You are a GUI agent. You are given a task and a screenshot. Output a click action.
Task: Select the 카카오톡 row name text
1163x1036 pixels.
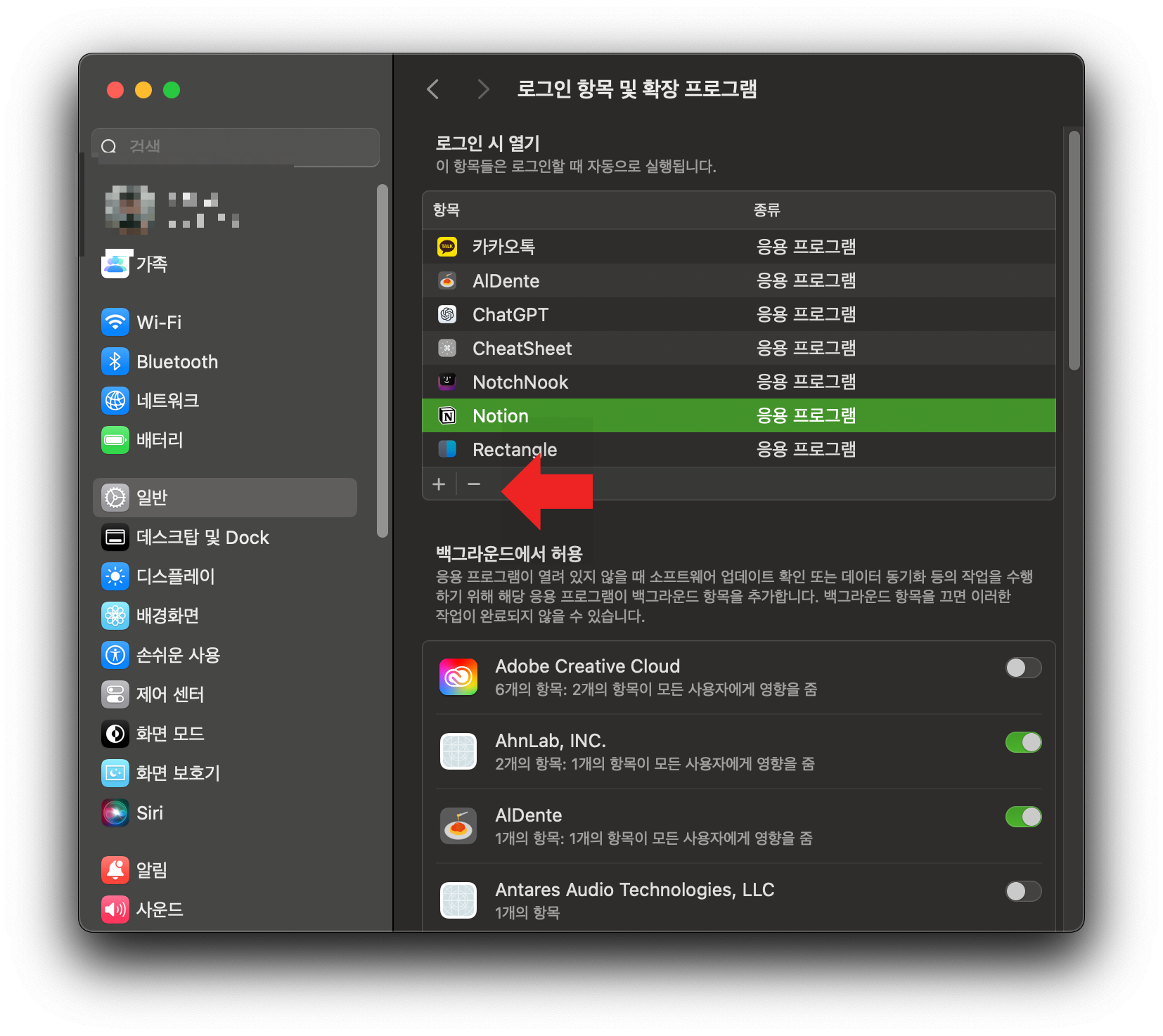coord(503,247)
